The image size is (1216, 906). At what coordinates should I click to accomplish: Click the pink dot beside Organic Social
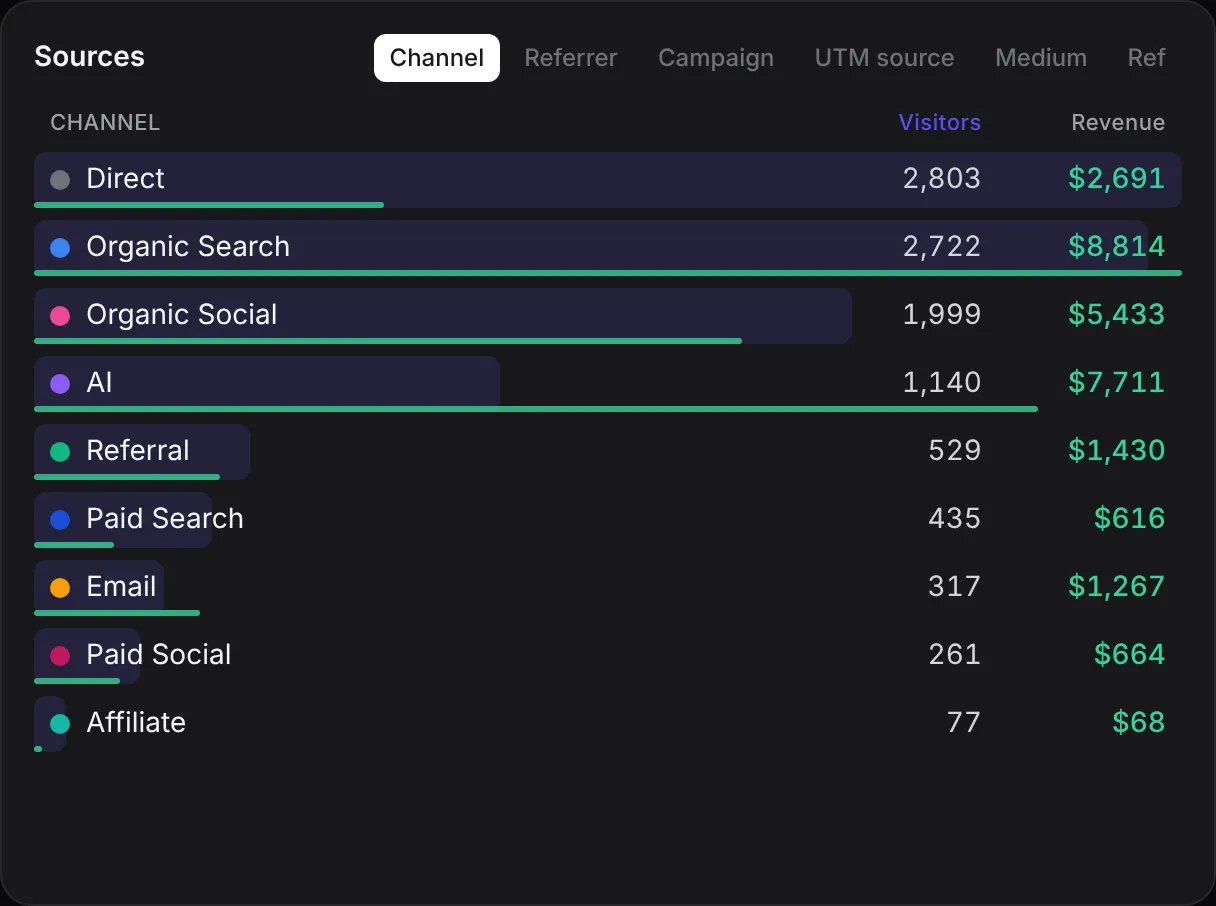(x=60, y=316)
